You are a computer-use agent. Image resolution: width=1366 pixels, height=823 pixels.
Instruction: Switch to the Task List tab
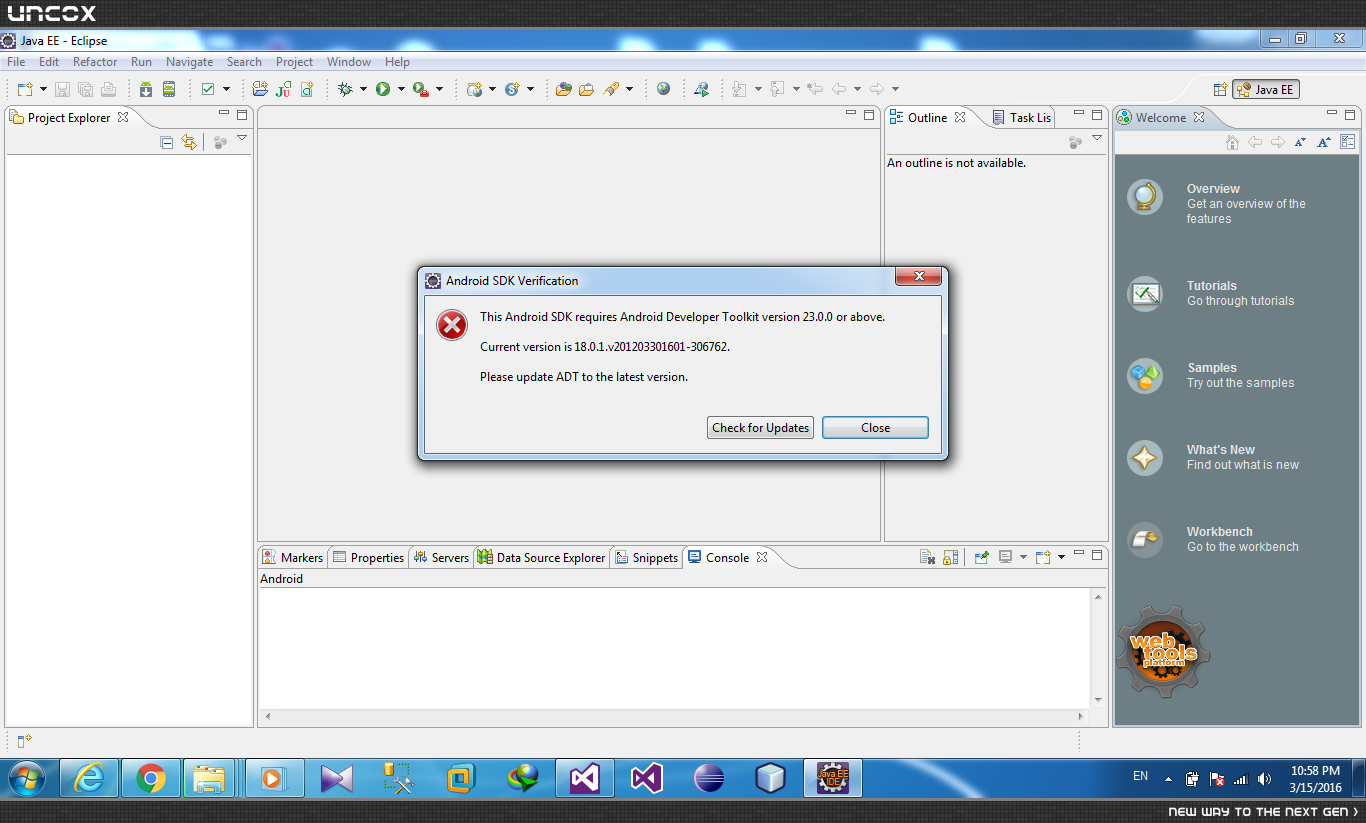click(1021, 118)
